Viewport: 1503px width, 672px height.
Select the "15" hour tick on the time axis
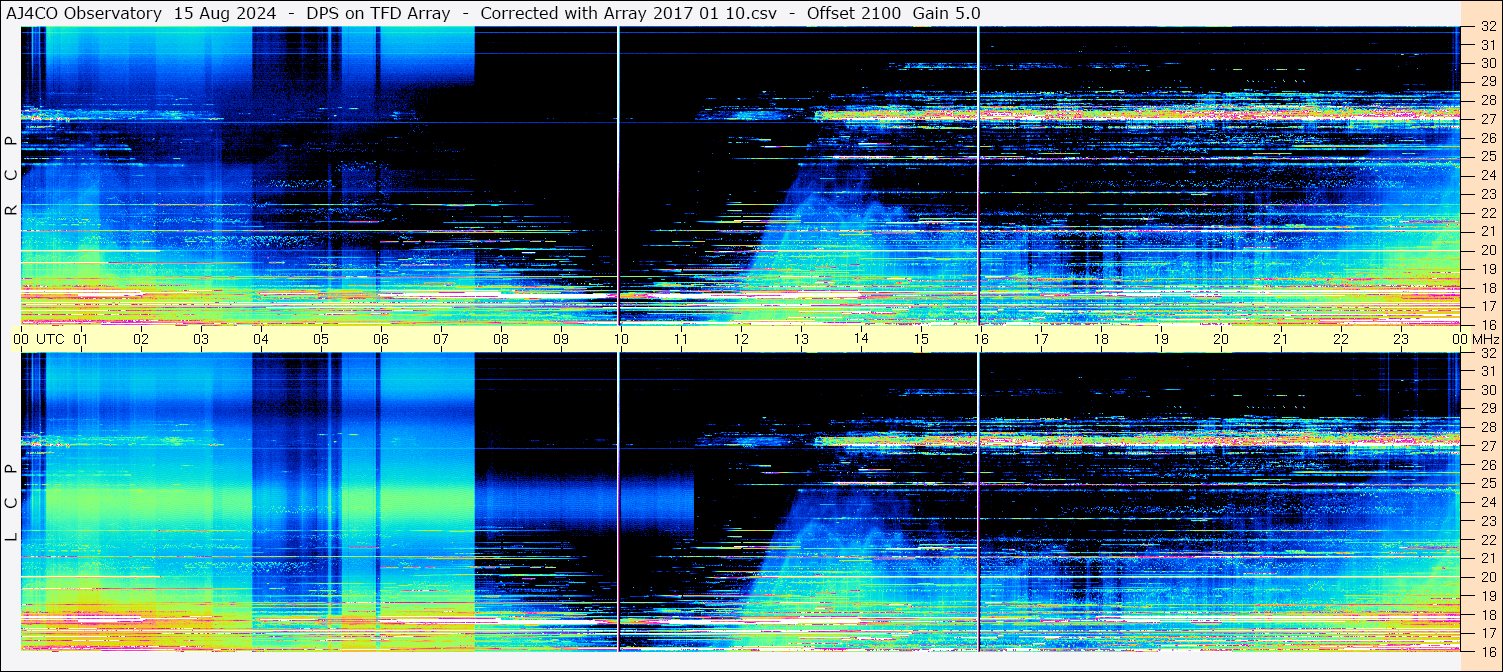(x=921, y=339)
